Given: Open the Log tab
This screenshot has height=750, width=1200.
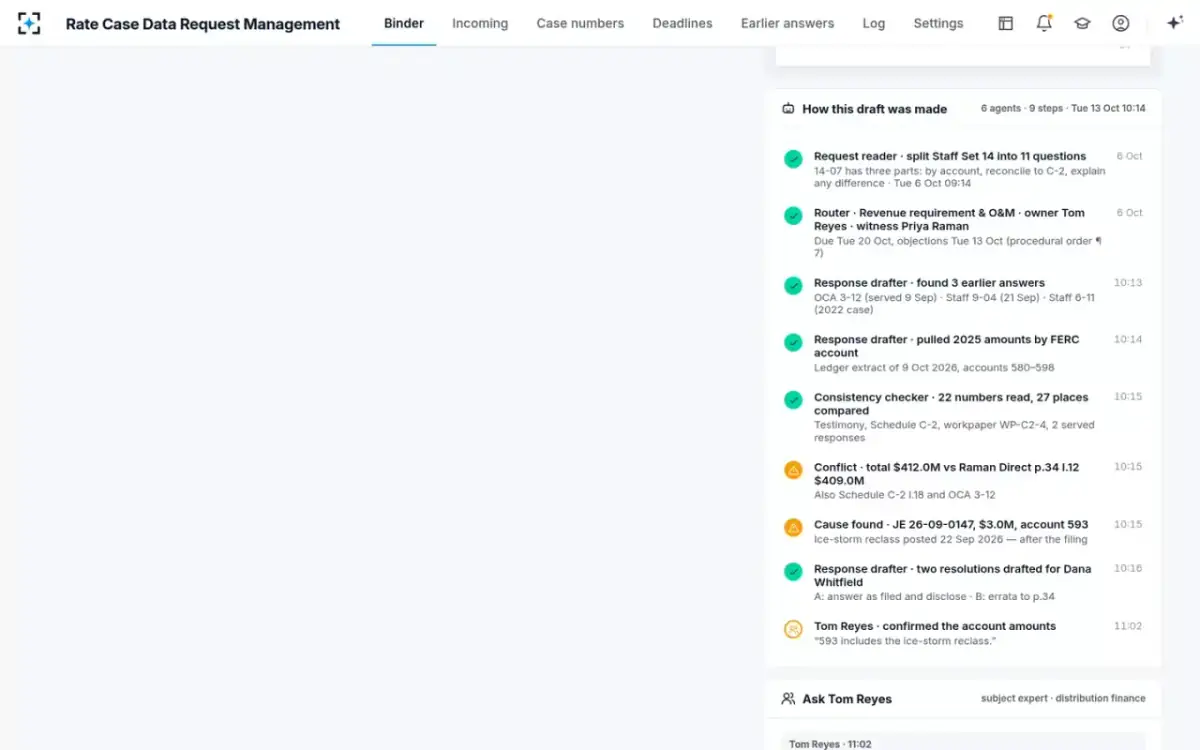Looking at the screenshot, I should click(x=874, y=23).
